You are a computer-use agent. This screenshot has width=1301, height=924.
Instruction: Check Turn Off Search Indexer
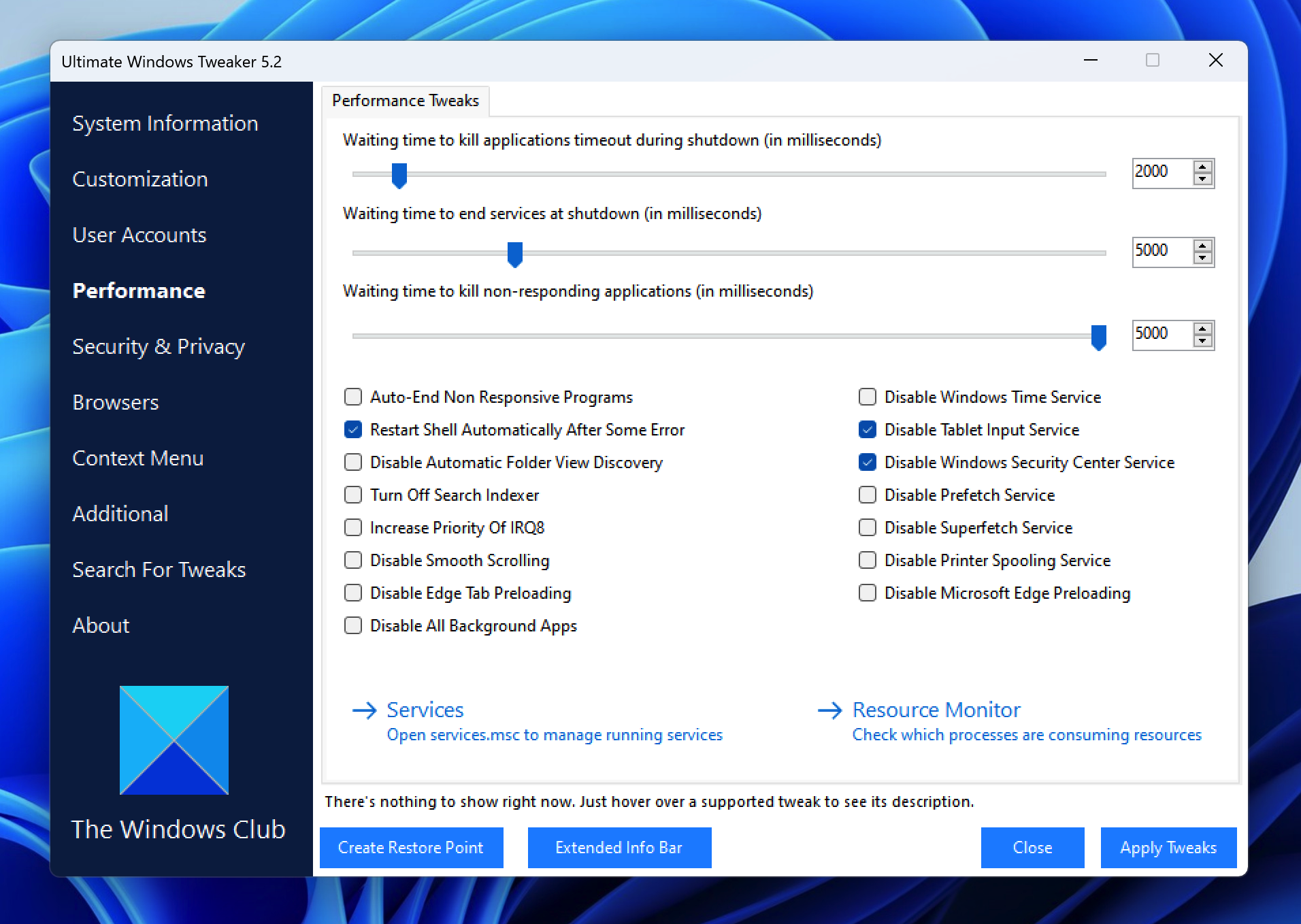coord(353,495)
